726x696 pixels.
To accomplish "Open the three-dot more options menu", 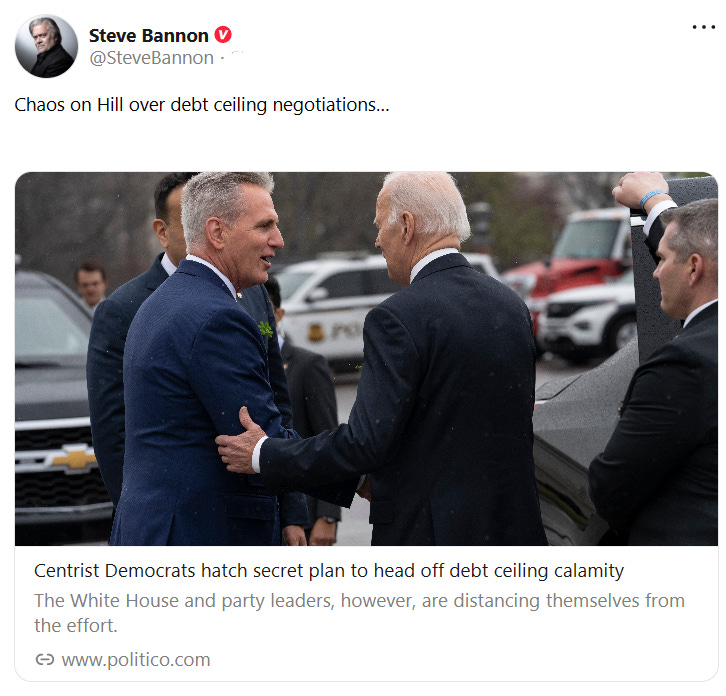I will [x=703, y=27].
